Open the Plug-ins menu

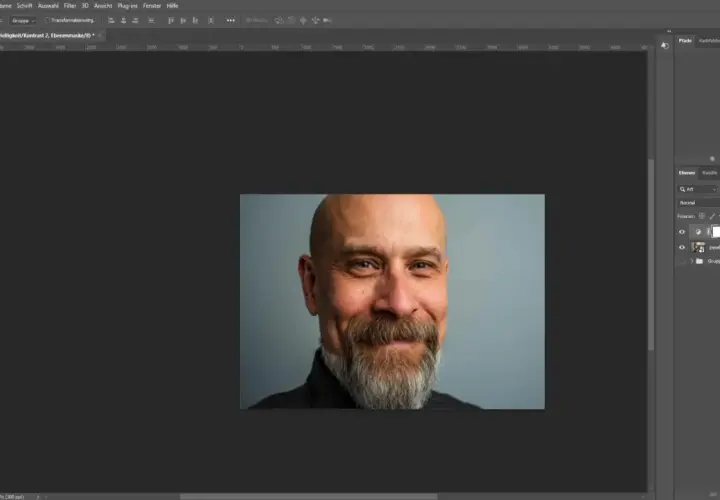click(x=128, y=6)
